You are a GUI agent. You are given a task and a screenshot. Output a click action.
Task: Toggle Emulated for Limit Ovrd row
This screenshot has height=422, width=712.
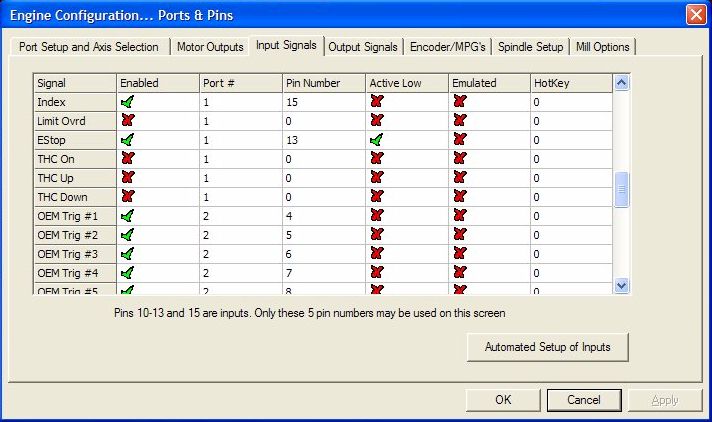click(460, 120)
